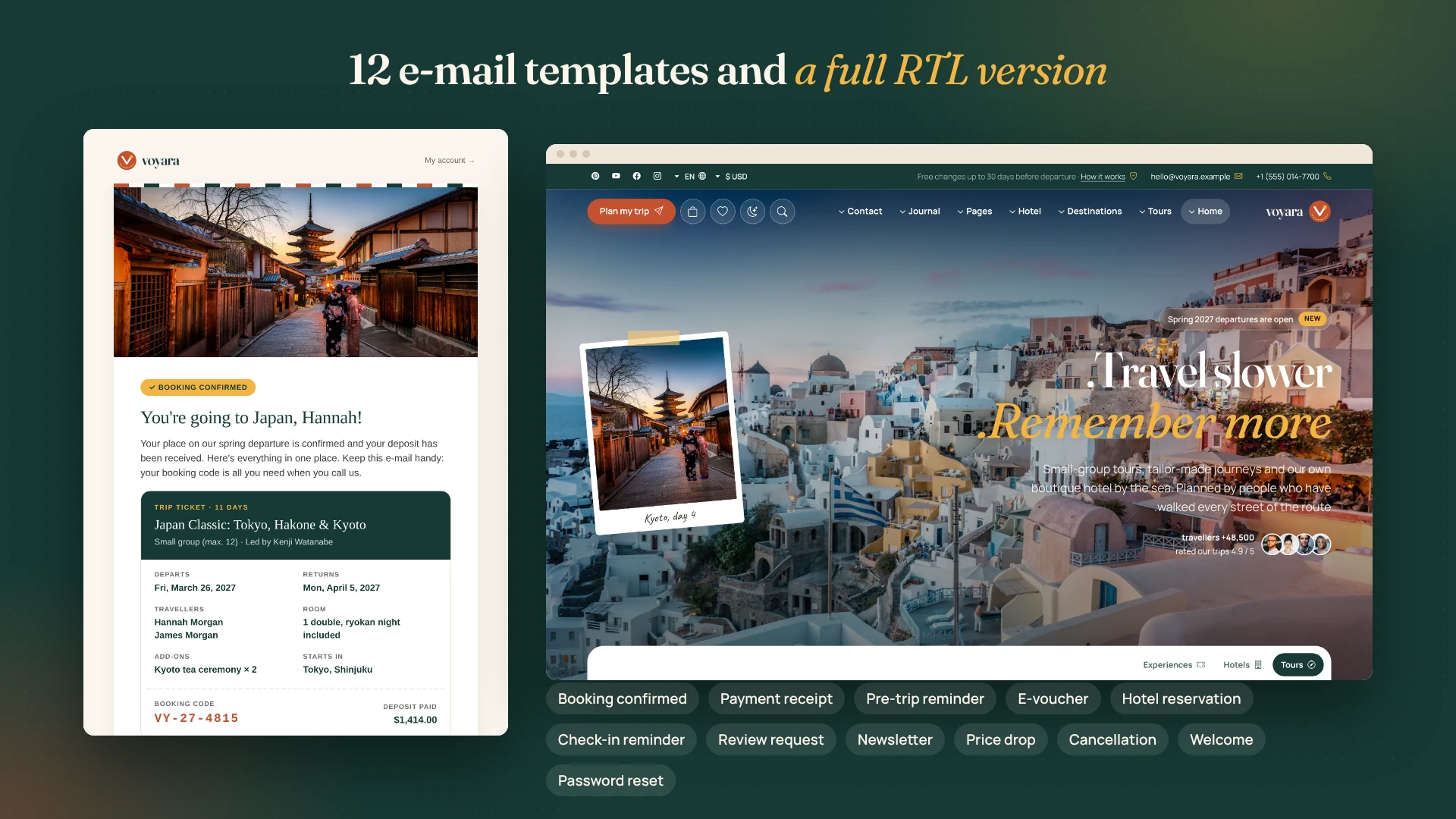1456x819 pixels.
Task: Click the Voyara logo in website header
Action: click(1298, 212)
